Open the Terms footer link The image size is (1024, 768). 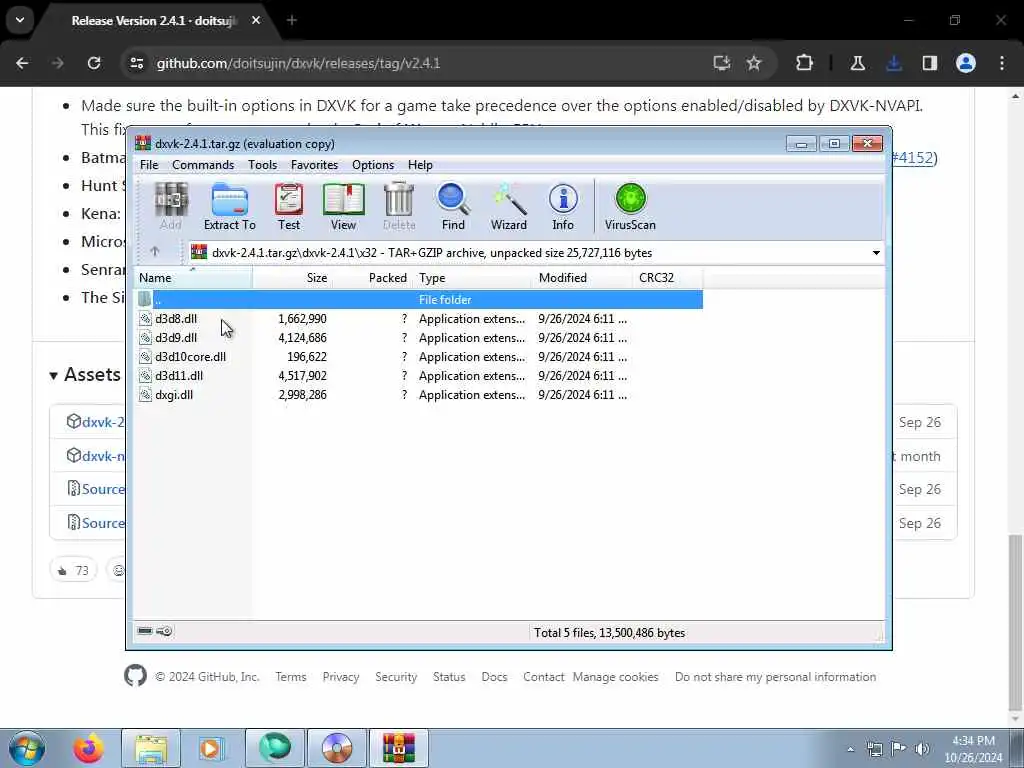[x=291, y=677]
